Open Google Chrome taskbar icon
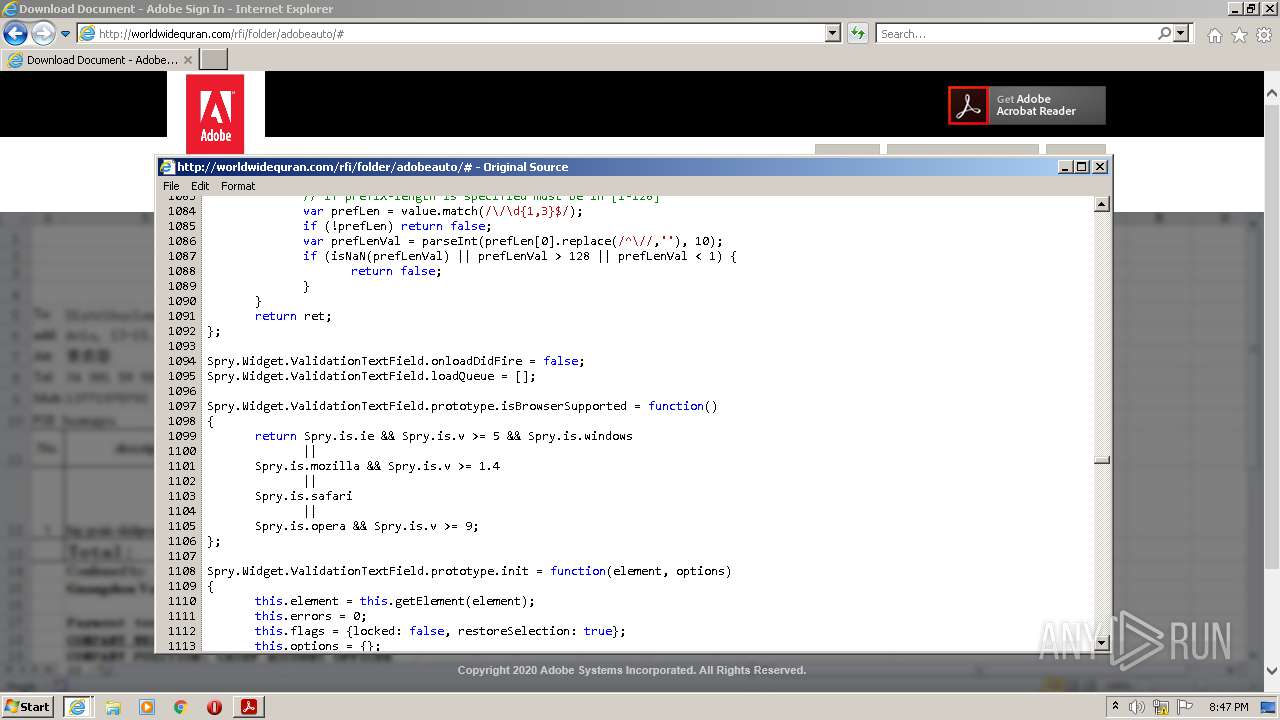Screen dimensions: 1280x720 click(x=181, y=707)
